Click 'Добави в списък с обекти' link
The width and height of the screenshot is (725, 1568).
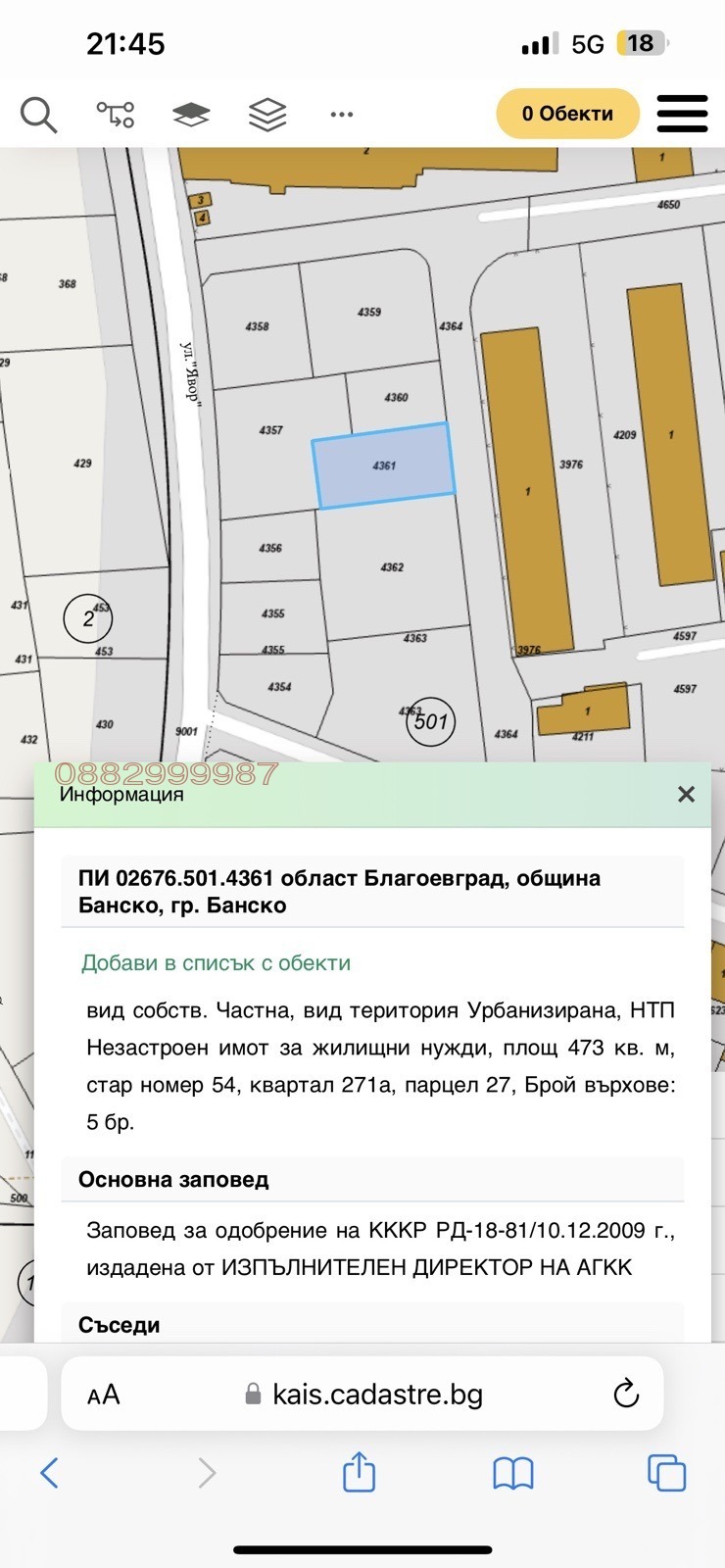point(216,963)
